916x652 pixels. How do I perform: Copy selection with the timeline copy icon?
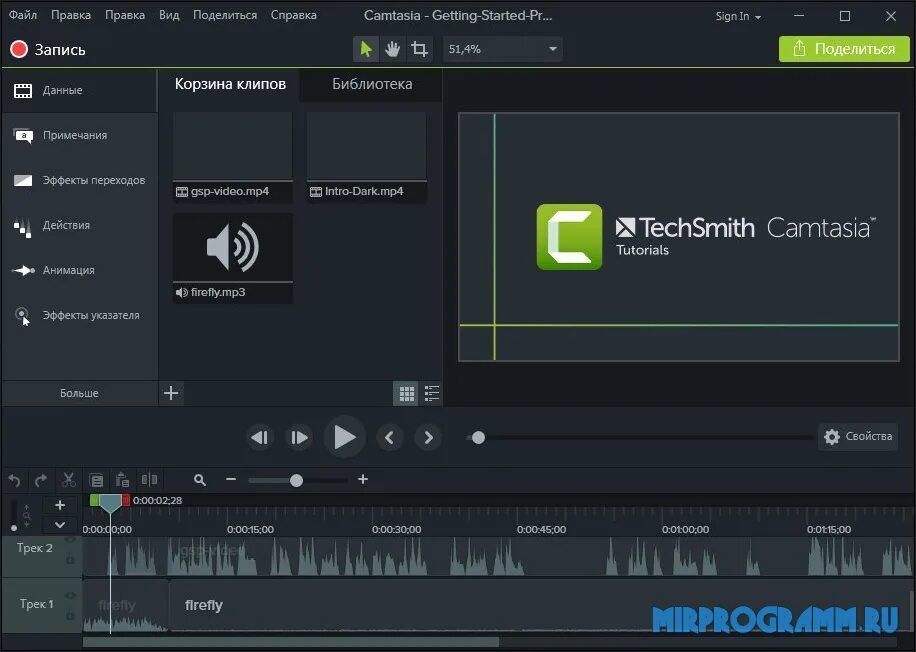click(x=96, y=480)
